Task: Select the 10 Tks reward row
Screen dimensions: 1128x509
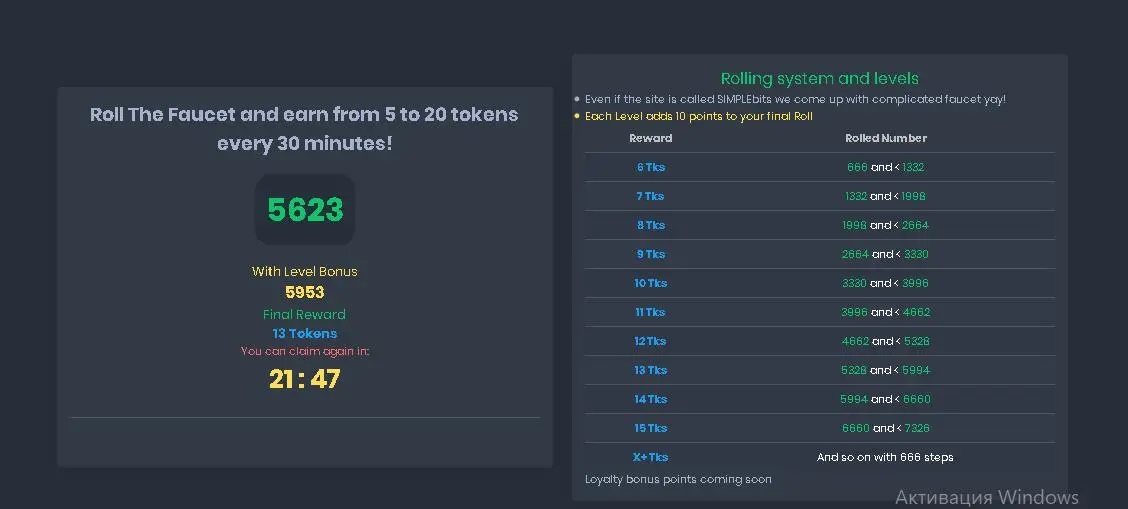Action: 819,283
